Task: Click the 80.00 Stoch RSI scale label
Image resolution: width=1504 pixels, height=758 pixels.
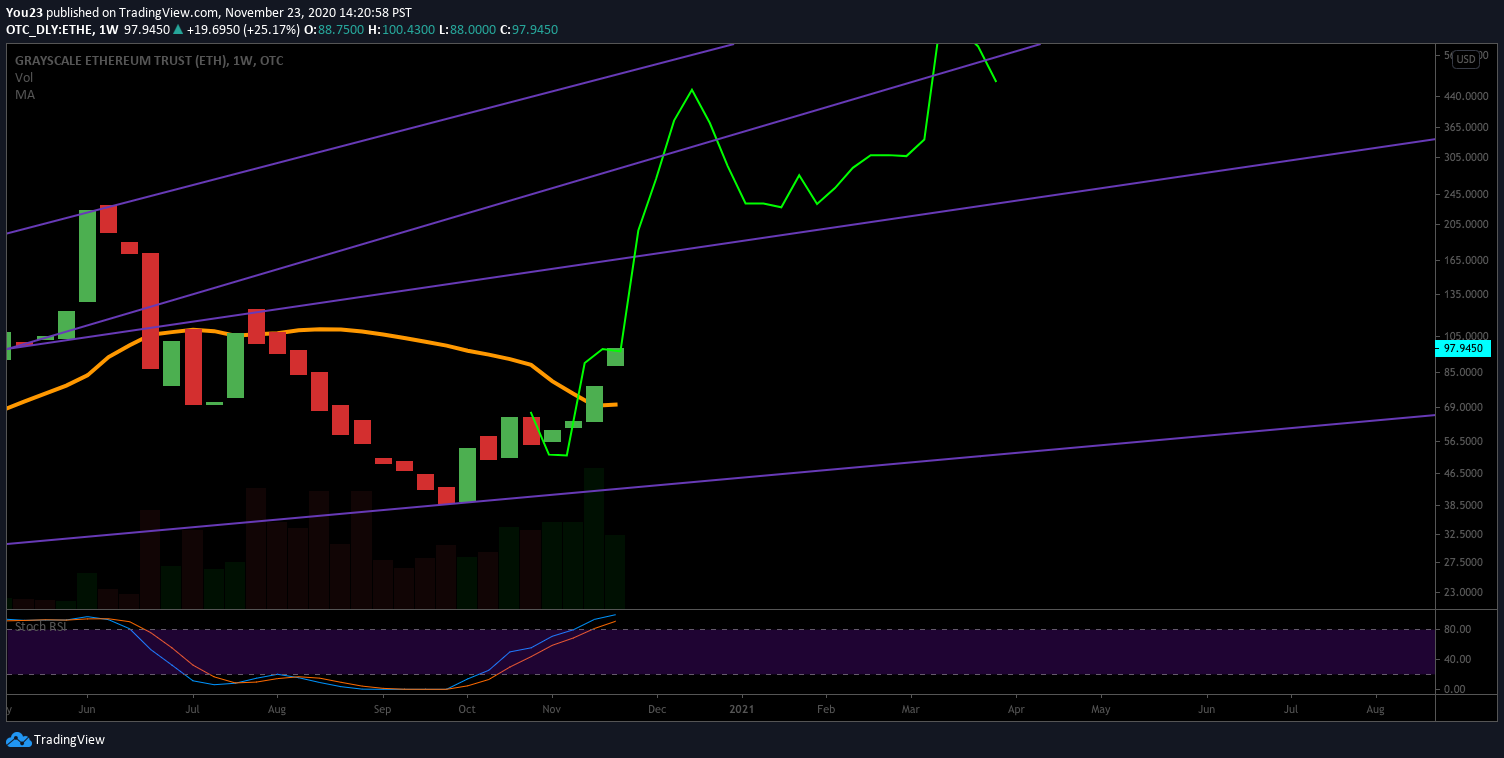Action: tap(1457, 629)
